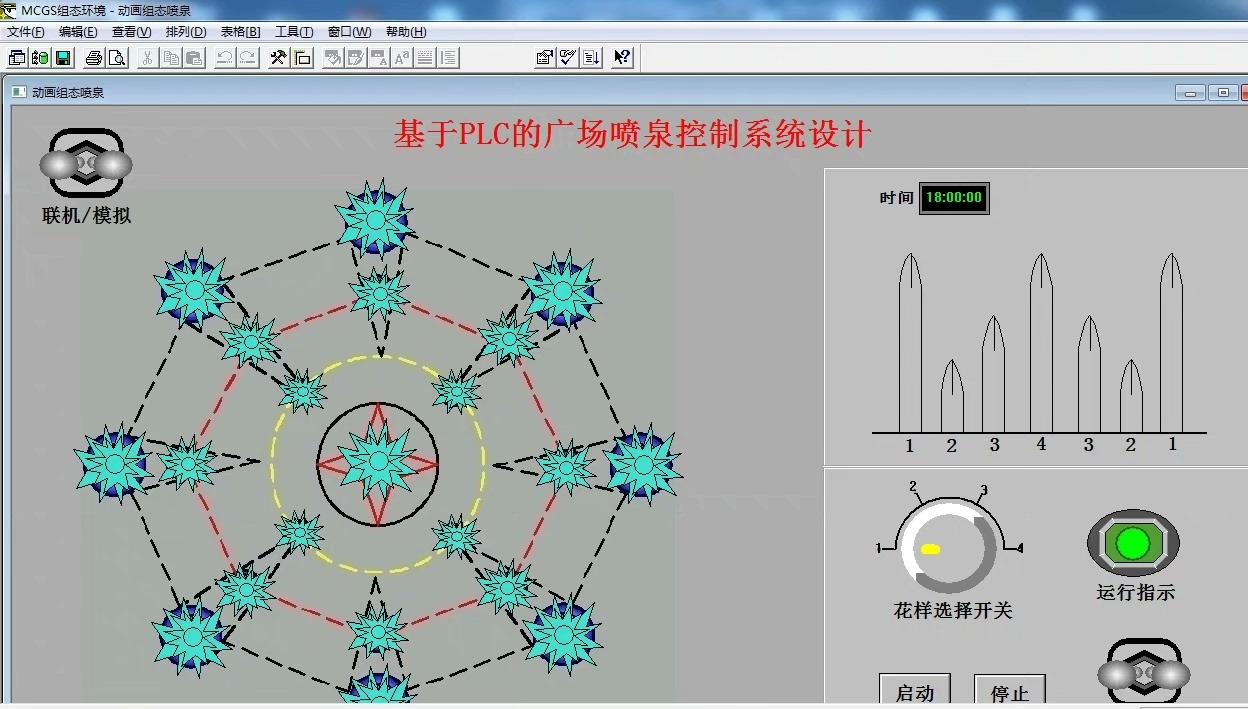Click the Copy toolbar icon

pos(171,57)
